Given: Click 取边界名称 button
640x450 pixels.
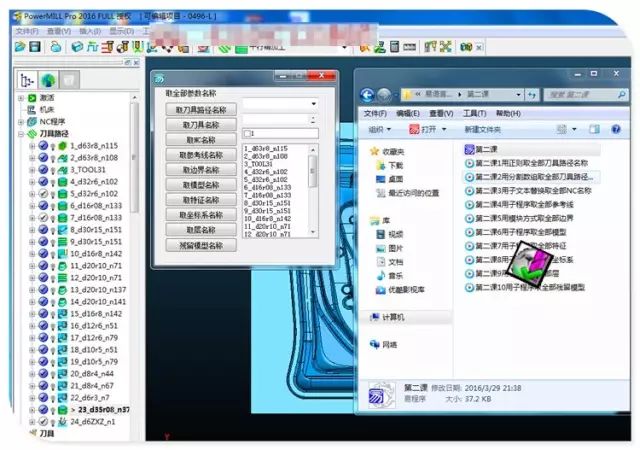Looking at the screenshot, I should [201, 170].
